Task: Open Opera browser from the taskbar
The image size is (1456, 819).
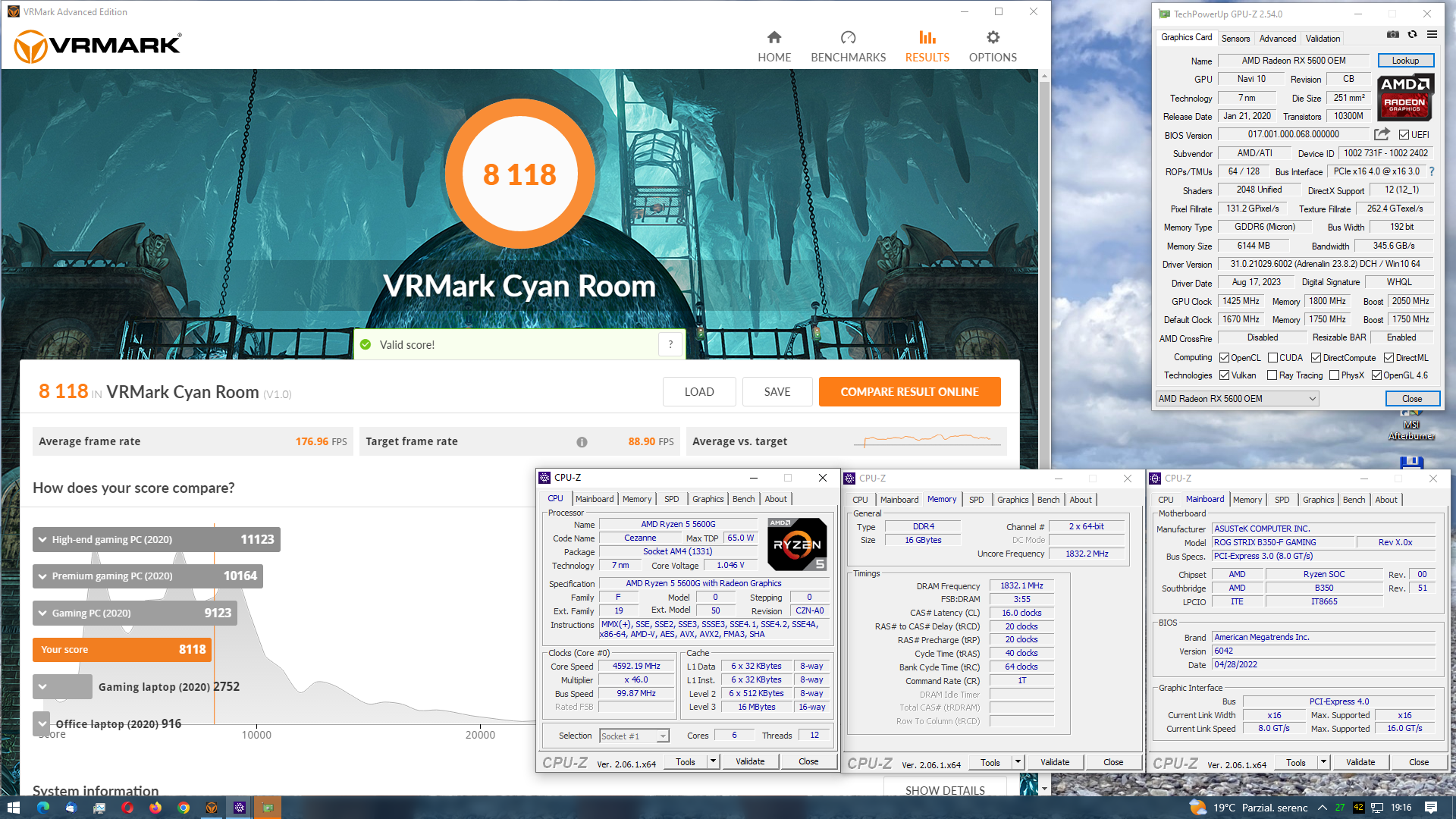Action: [127, 808]
